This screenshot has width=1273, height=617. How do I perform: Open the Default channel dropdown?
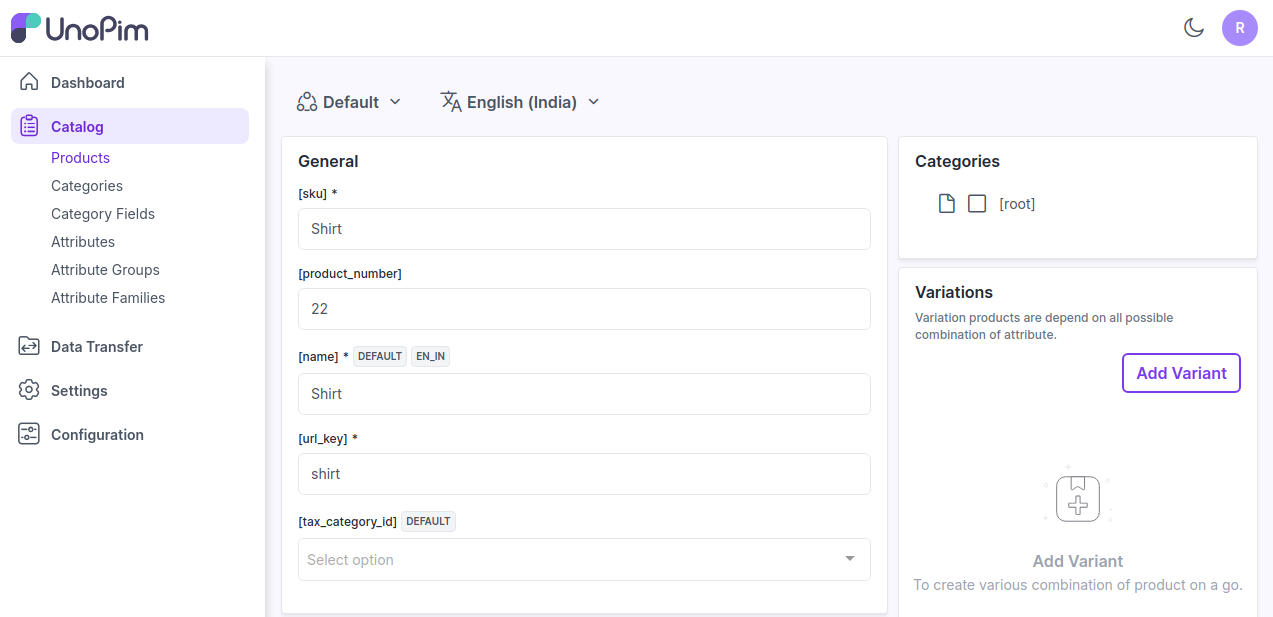point(349,102)
